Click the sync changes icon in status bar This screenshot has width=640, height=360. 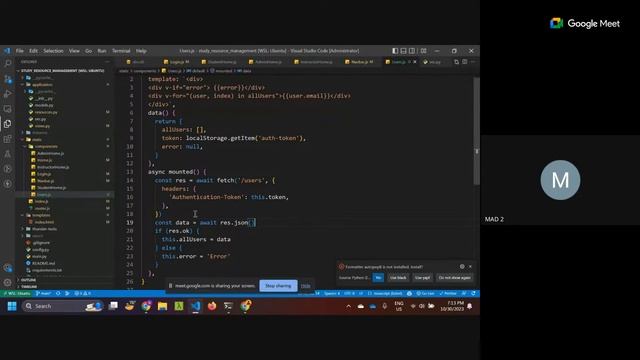point(58,293)
